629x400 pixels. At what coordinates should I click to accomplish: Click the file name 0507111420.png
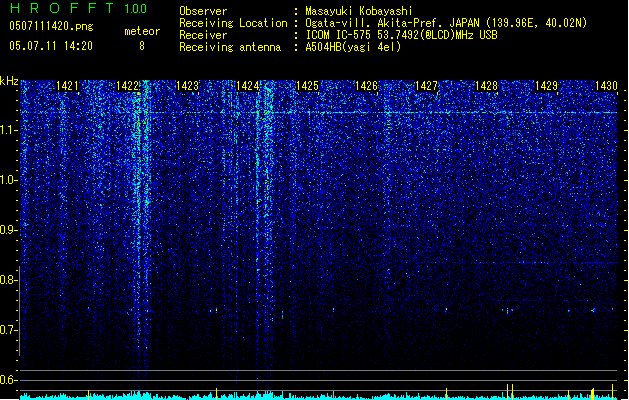(51, 27)
